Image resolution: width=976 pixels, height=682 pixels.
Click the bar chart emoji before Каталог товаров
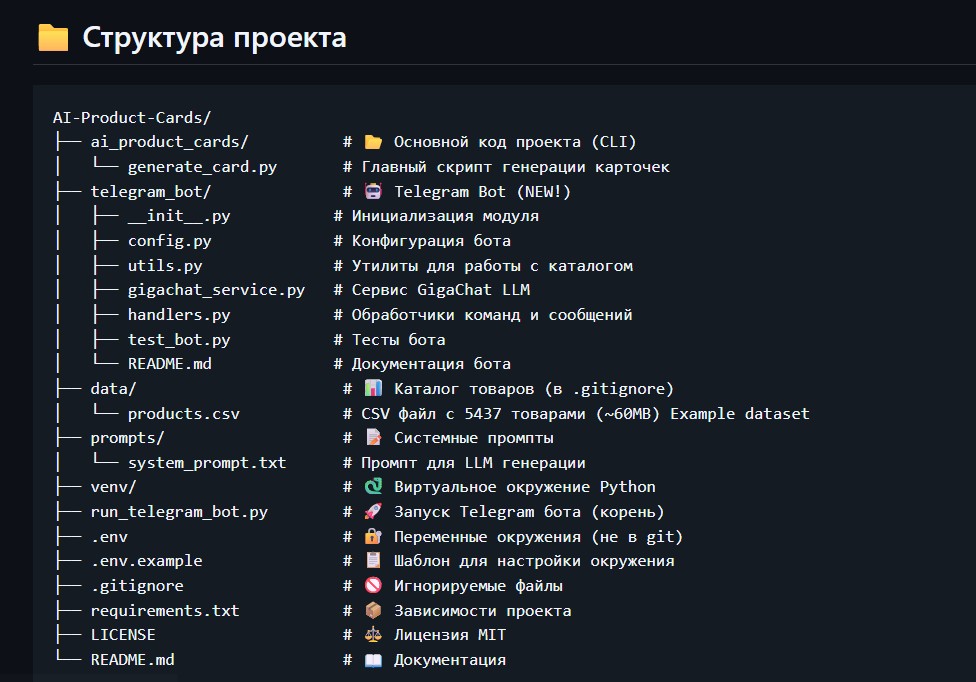click(373, 388)
